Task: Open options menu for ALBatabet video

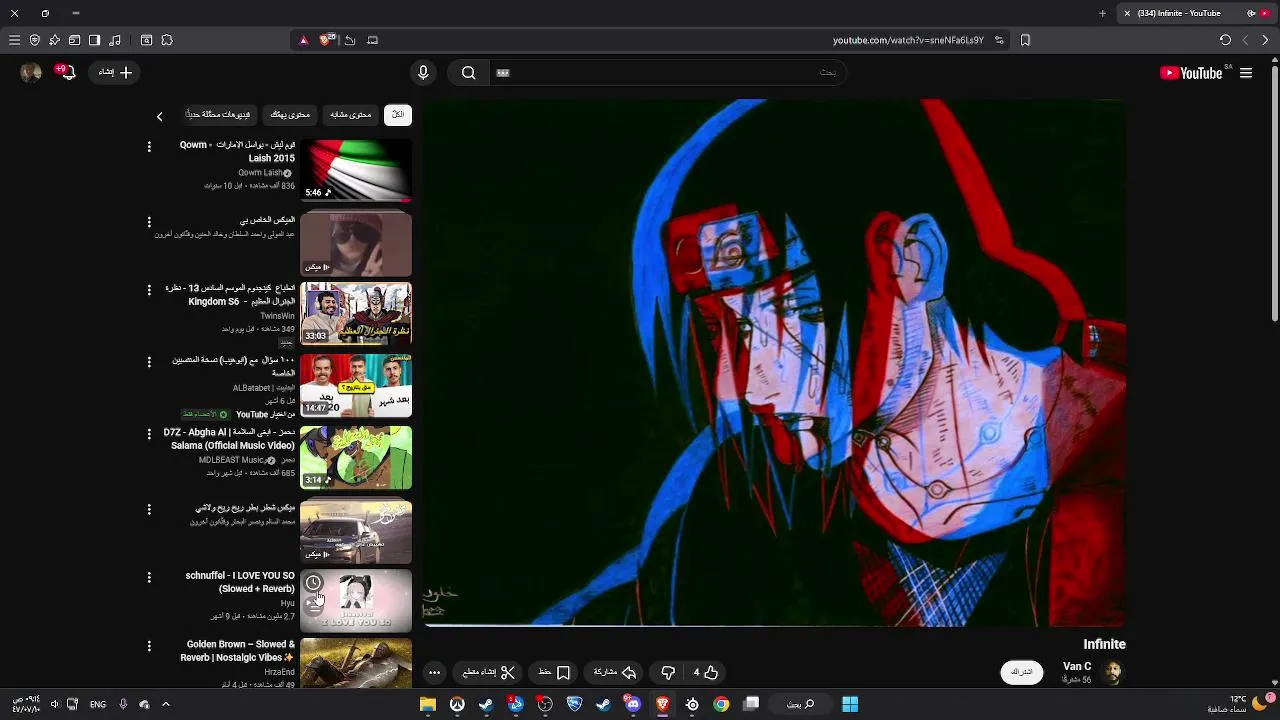Action: pos(149,362)
